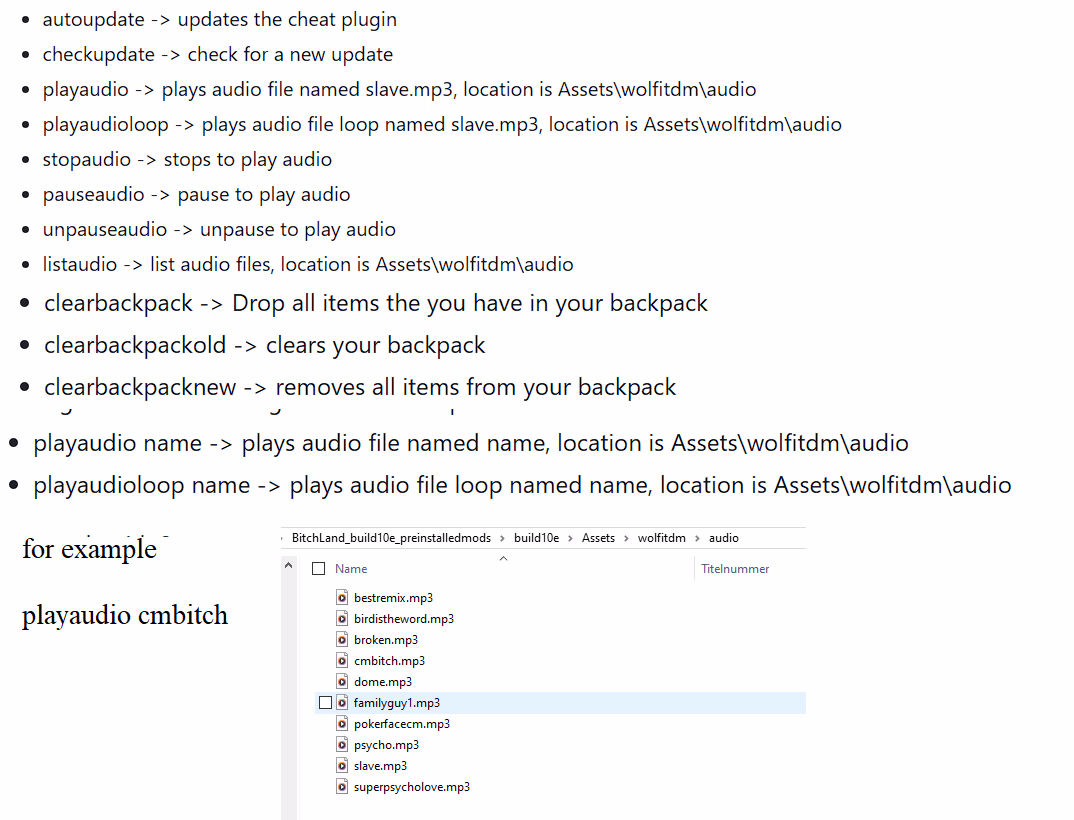Sort files by the Name column header

click(x=351, y=569)
